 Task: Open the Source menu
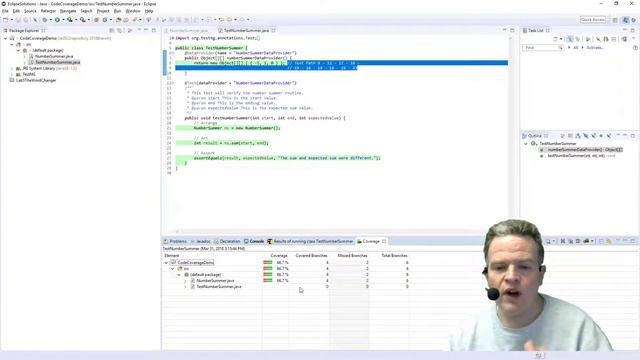(x=30, y=11)
